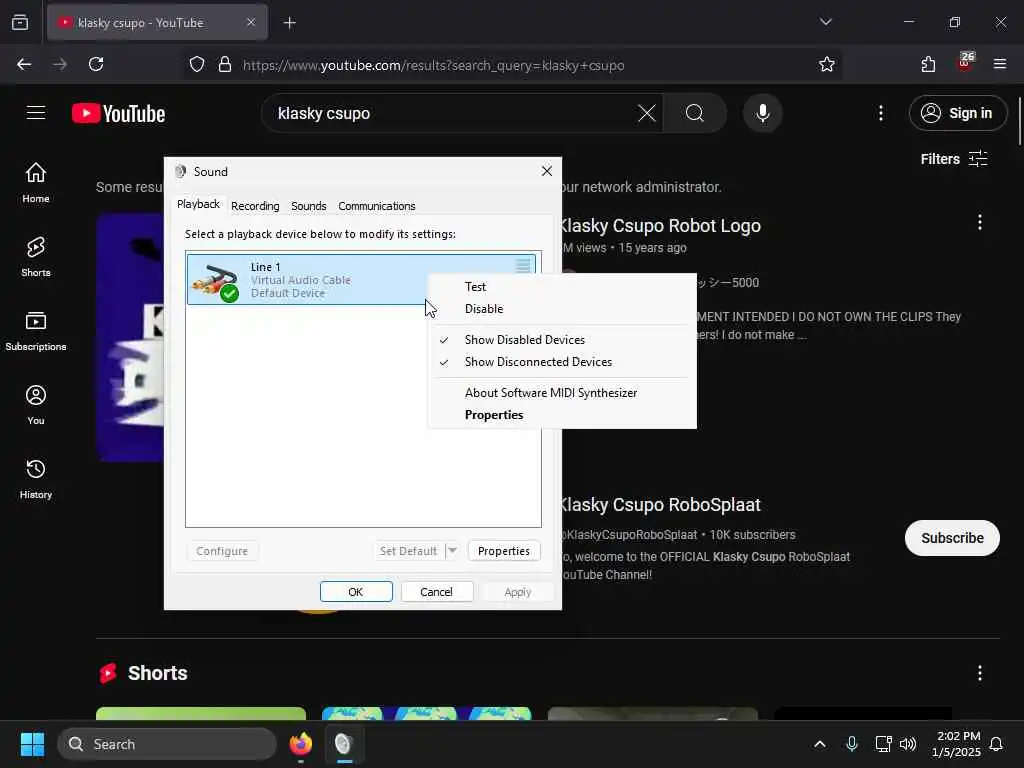Viewport: 1024px width, 768px height.
Task: Open the Klasky Csupo RoboSplaat channel link
Action: [661, 505]
